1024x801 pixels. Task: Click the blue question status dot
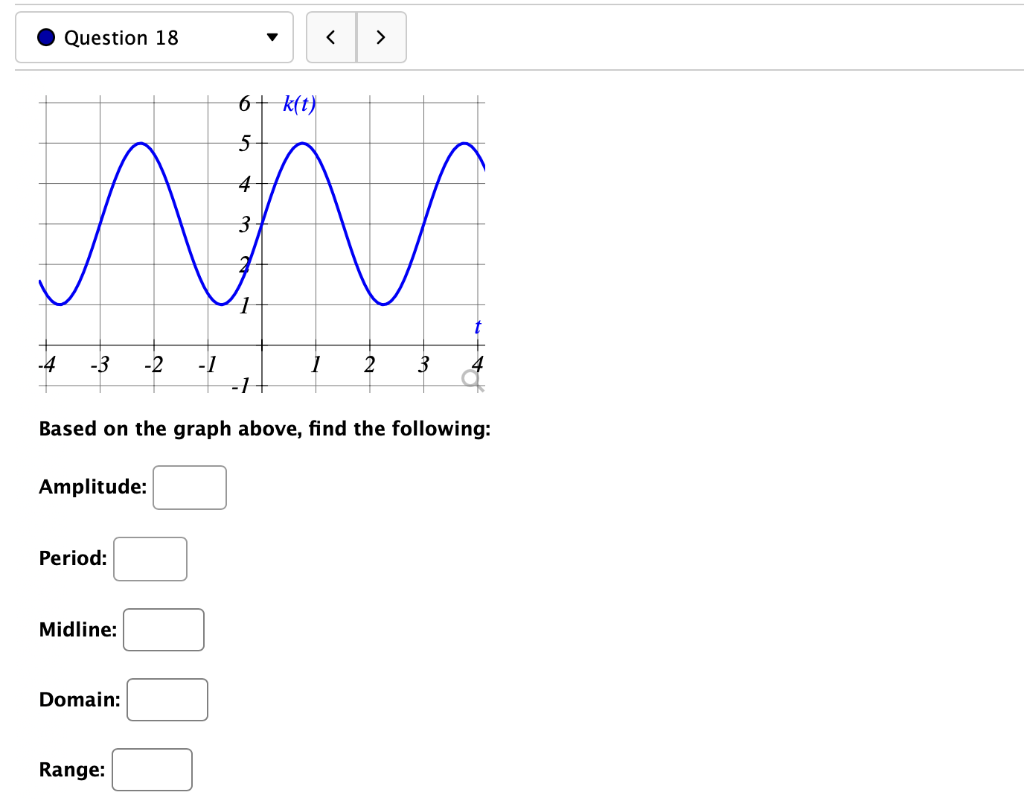44,37
